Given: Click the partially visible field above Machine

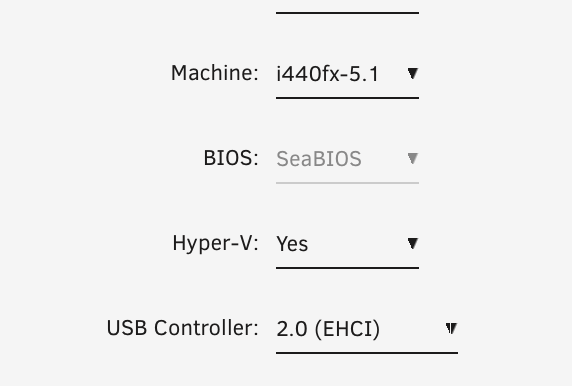Looking at the screenshot, I should click(347, 7).
